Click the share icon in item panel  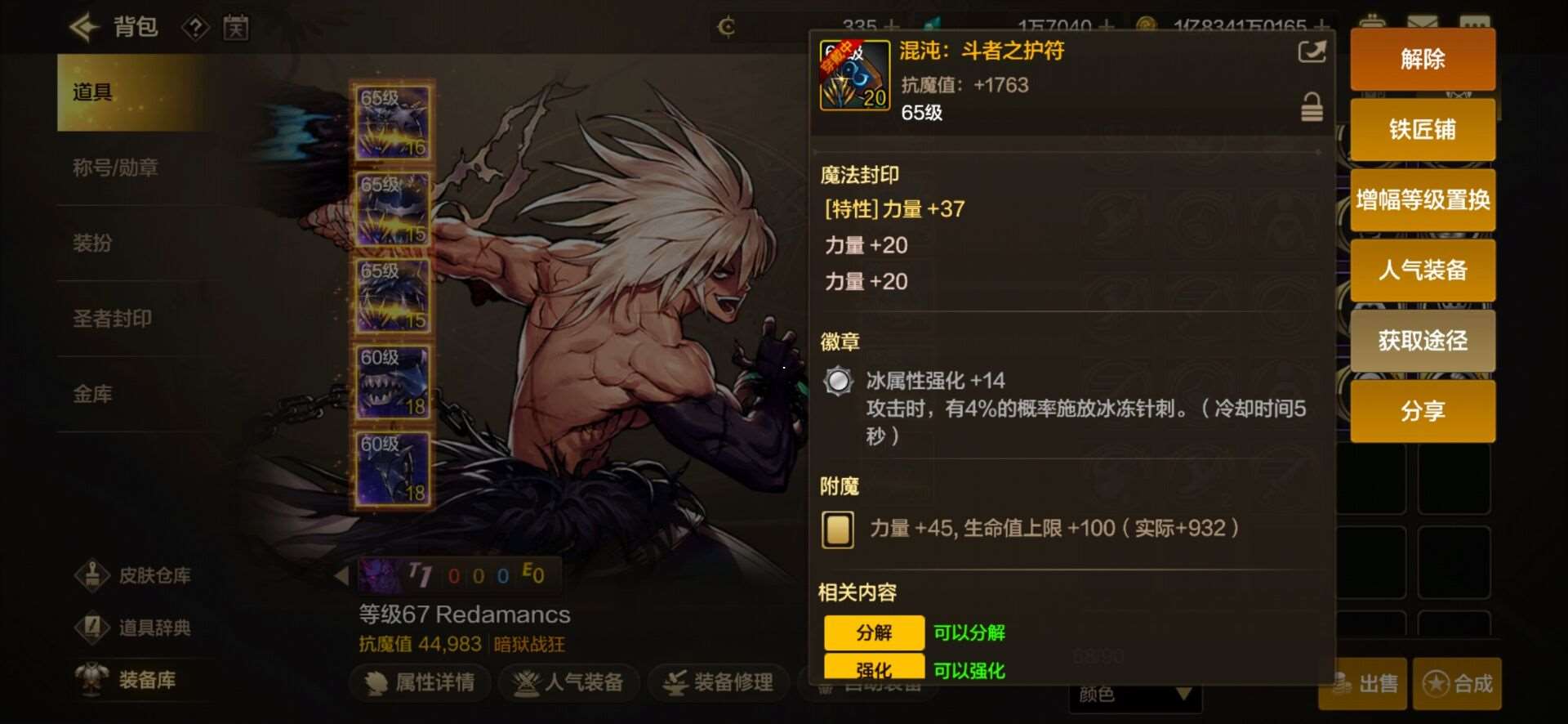pyautogui.click(x=1312, y=52)
